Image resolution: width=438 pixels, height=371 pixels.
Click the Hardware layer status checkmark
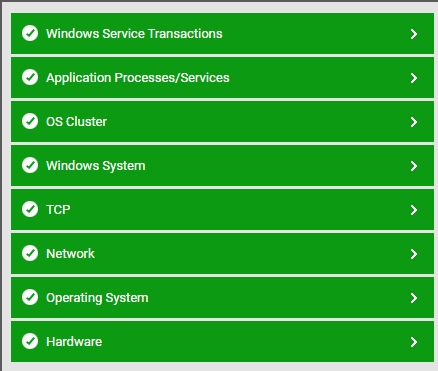(30, 341)
